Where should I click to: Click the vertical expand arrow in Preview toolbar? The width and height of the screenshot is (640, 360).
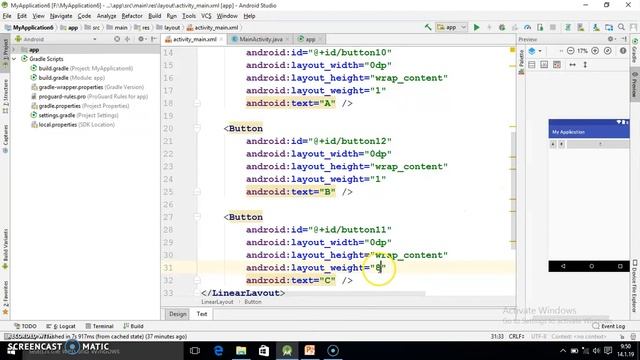tap(585, 65)
